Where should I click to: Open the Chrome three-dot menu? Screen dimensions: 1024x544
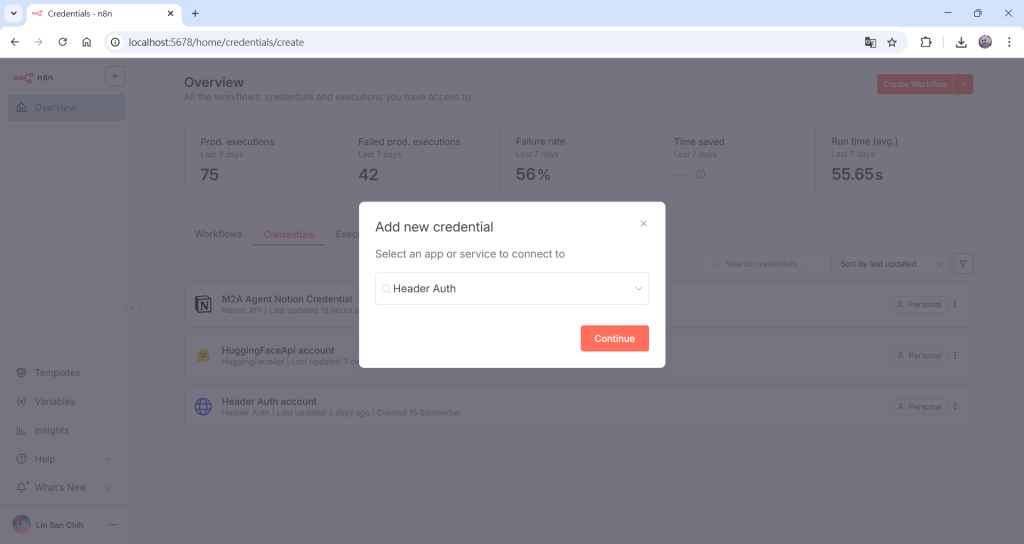[x=1009, y=42]
